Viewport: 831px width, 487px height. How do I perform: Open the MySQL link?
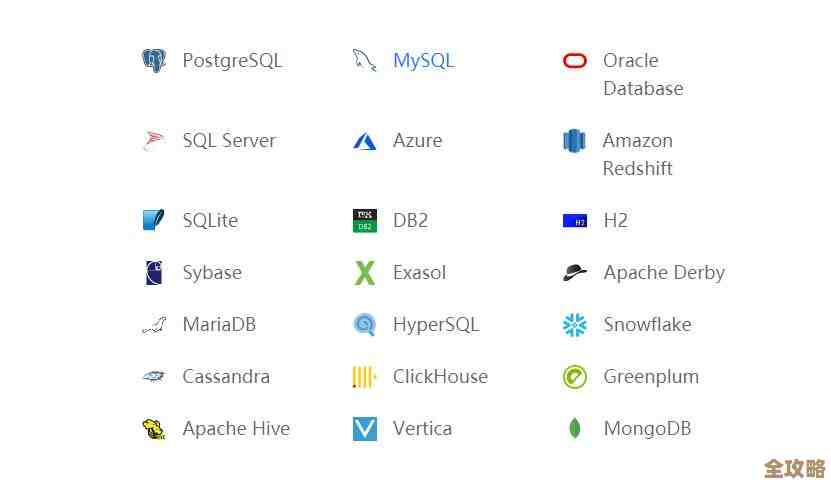pyautogui.click(x=423, y=61)
